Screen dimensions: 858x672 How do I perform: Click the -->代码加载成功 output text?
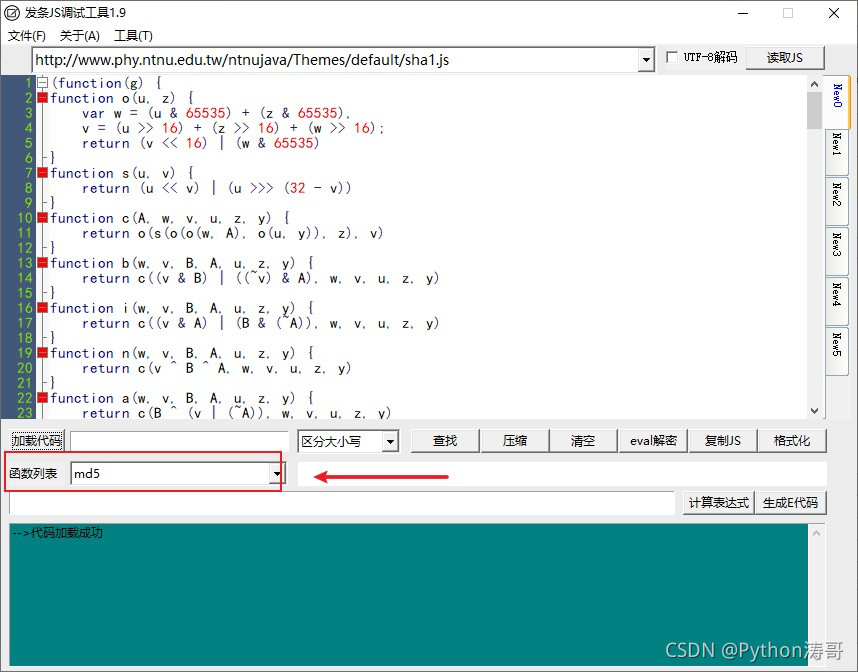(x=57, y=532)
